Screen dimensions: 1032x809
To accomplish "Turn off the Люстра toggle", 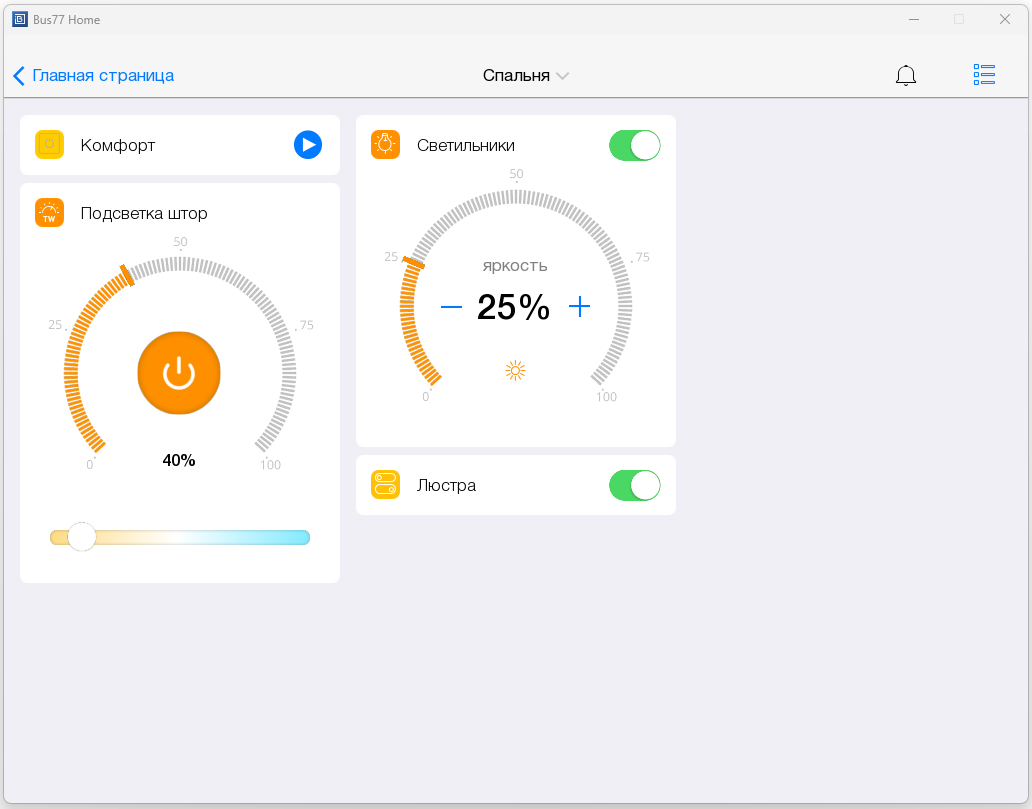I will [x=634, y=485].
